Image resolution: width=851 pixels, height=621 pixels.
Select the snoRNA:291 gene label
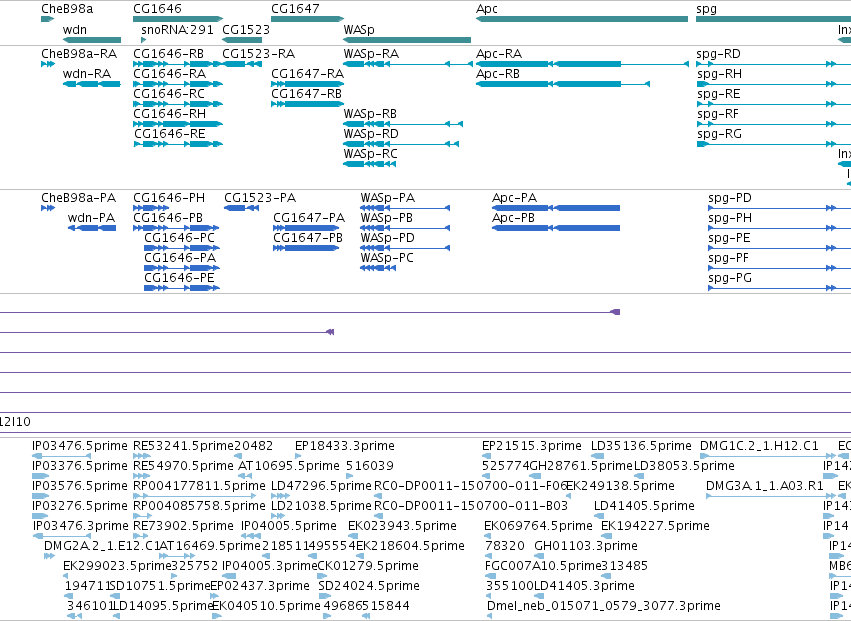tap(177, 29)
